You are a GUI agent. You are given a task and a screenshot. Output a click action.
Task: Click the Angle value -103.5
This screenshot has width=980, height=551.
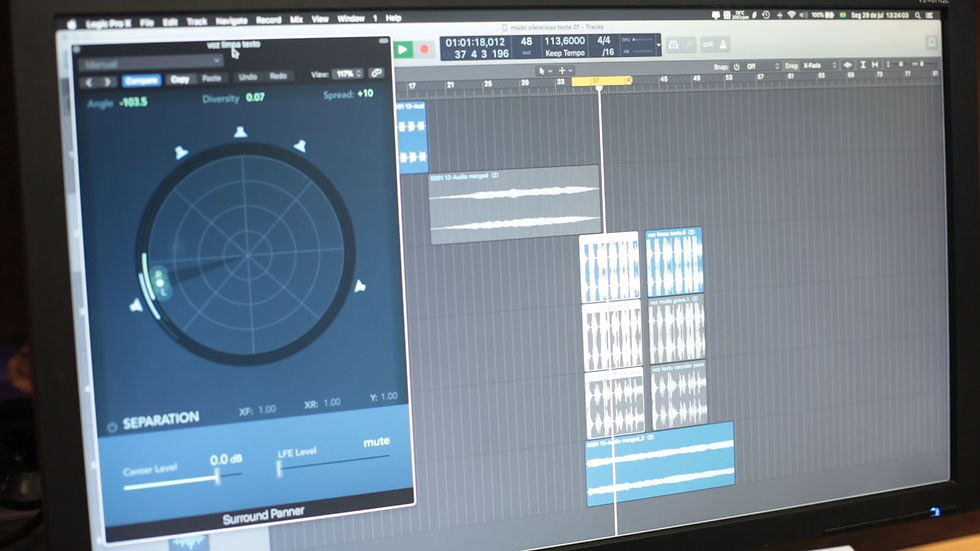click(133, 102)
